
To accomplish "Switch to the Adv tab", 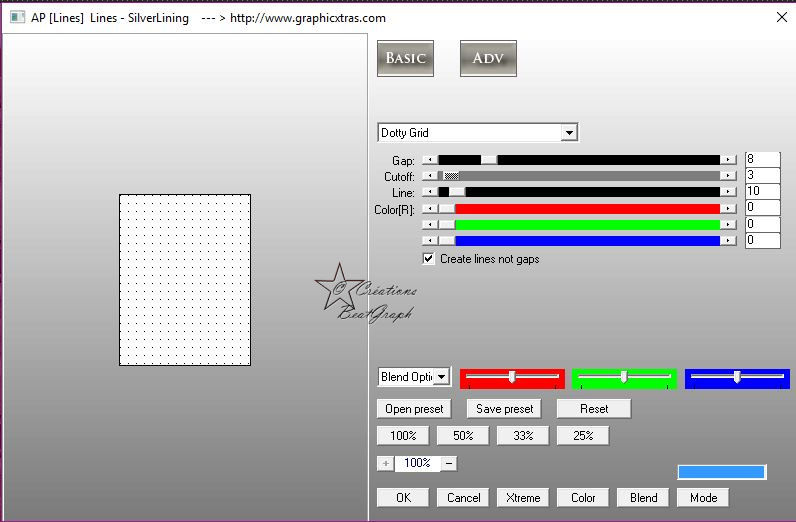I will click(488, 58).
